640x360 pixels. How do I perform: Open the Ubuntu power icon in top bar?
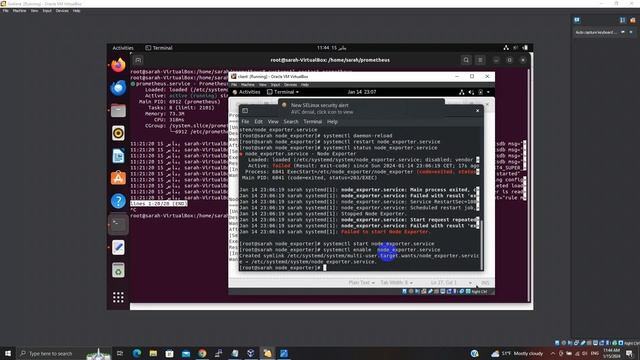pos(525,48)
